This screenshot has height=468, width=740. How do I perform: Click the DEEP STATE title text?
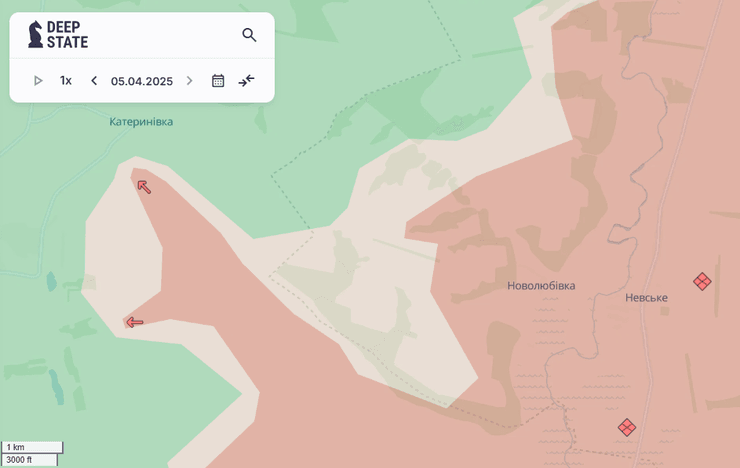pyautogui.click(x=67, y=35)
